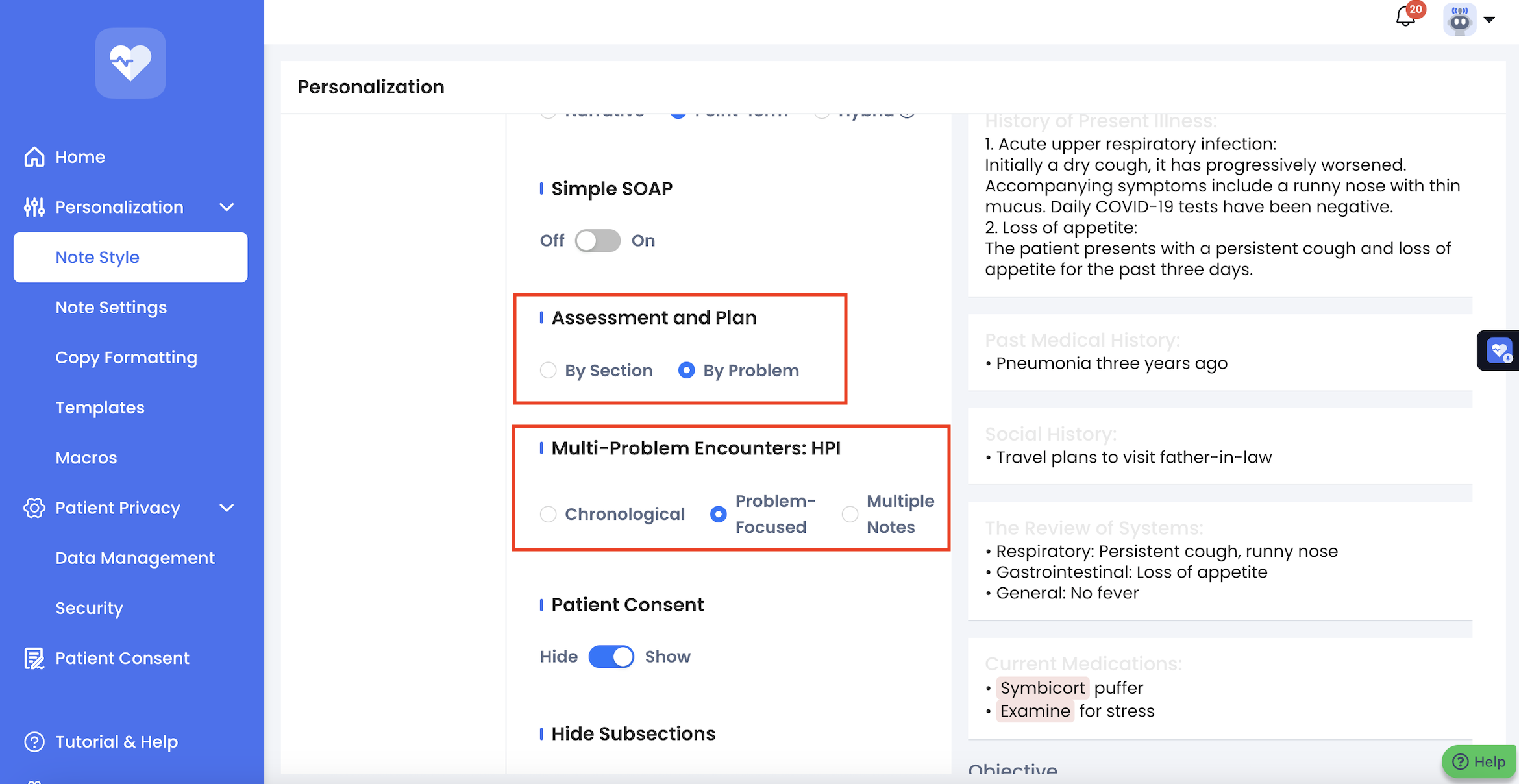The height and width of the screenshot is (784, 1519).
Task: Choose Chronological HPI radio button
Action: point(549,515)
